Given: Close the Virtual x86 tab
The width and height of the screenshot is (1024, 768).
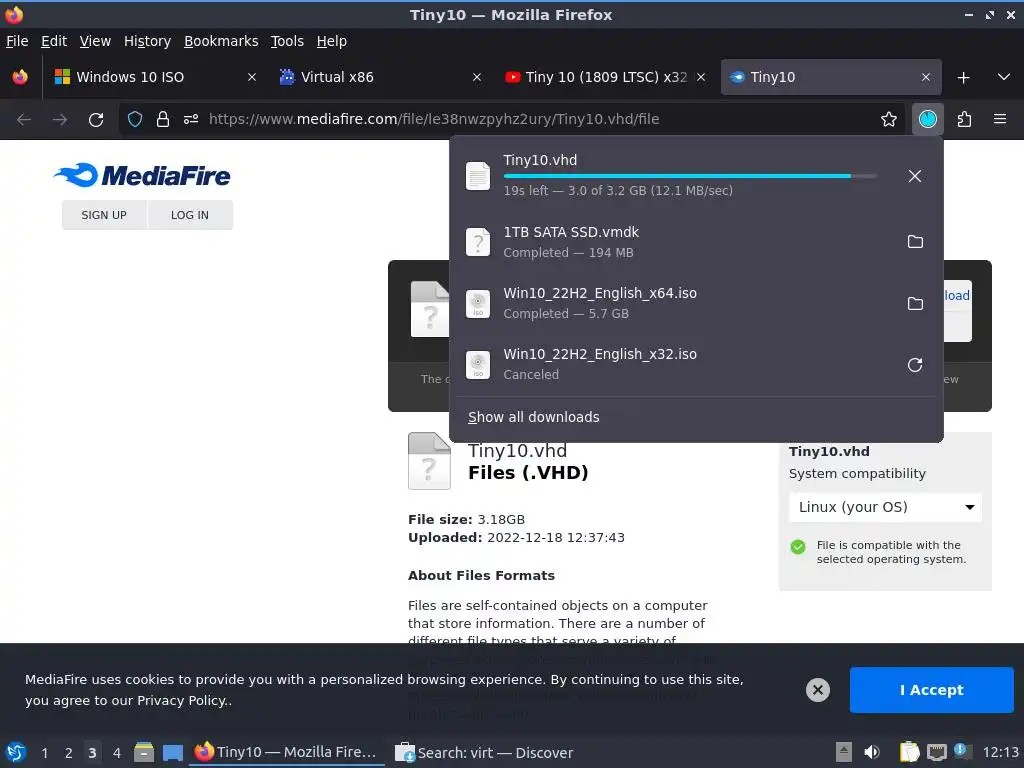Looking at the screenshot, I should coord(477,77).
